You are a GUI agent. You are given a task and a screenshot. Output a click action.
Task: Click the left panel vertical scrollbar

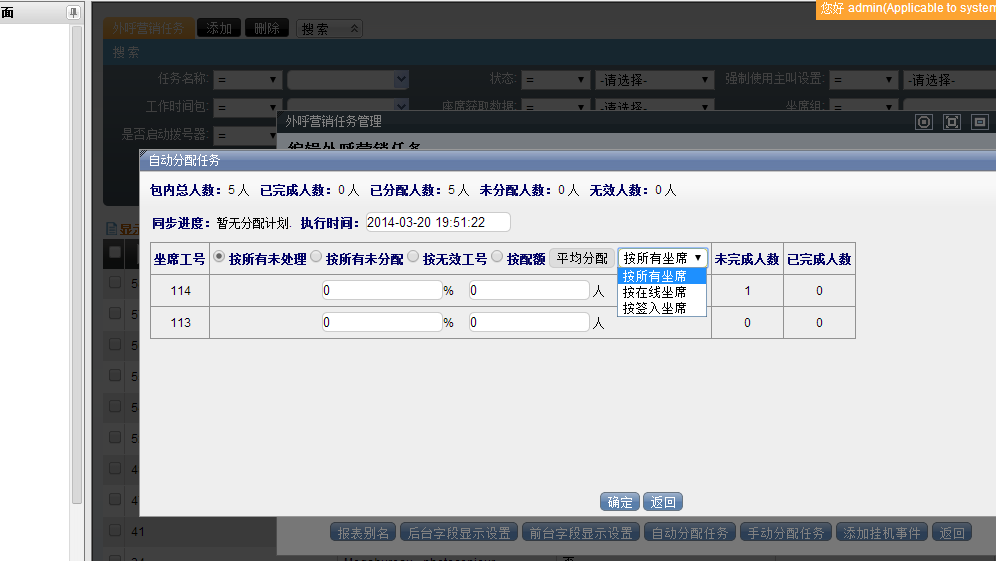77,260
